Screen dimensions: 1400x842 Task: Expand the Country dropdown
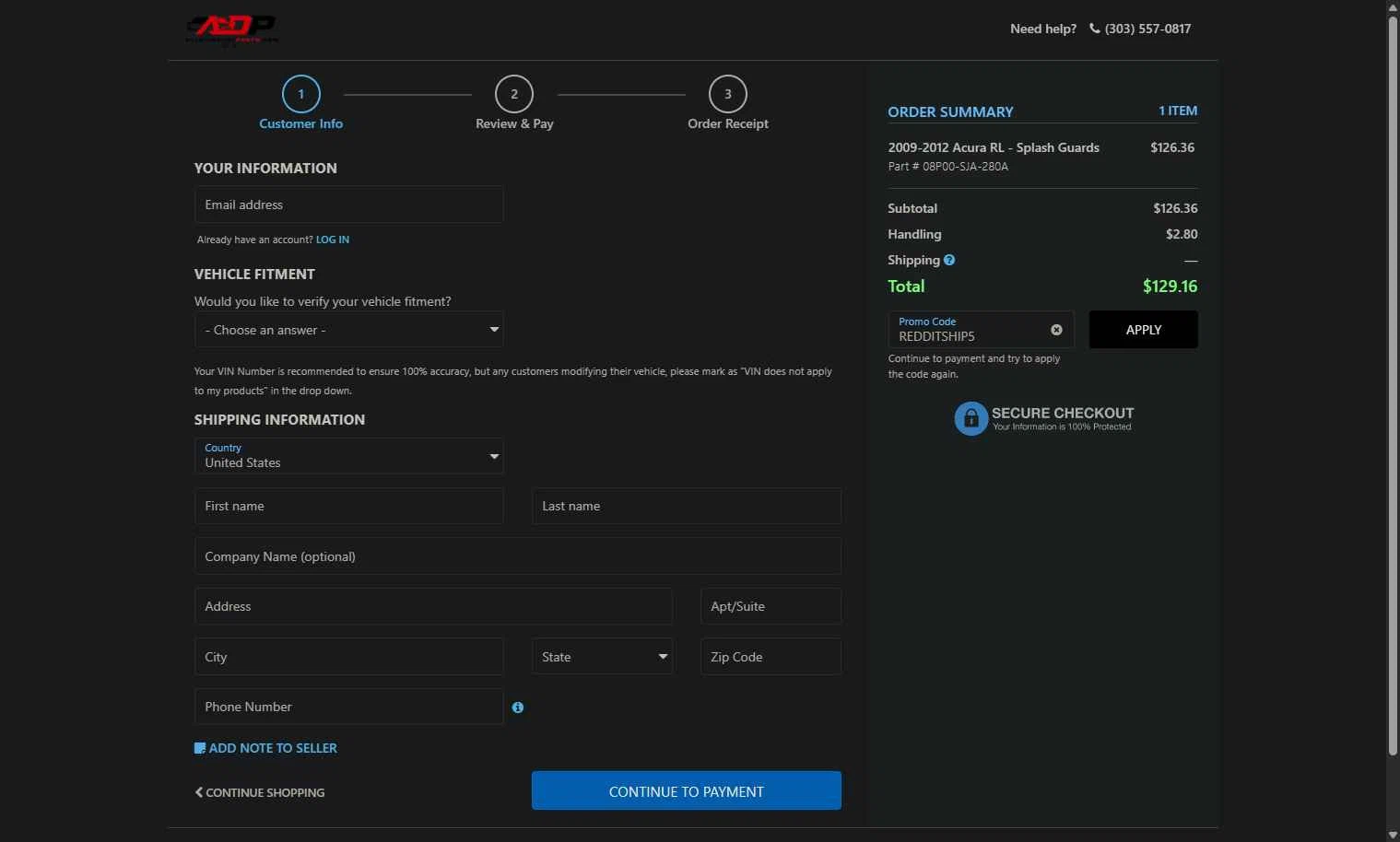pyautogui.click(x=348, y=456)
